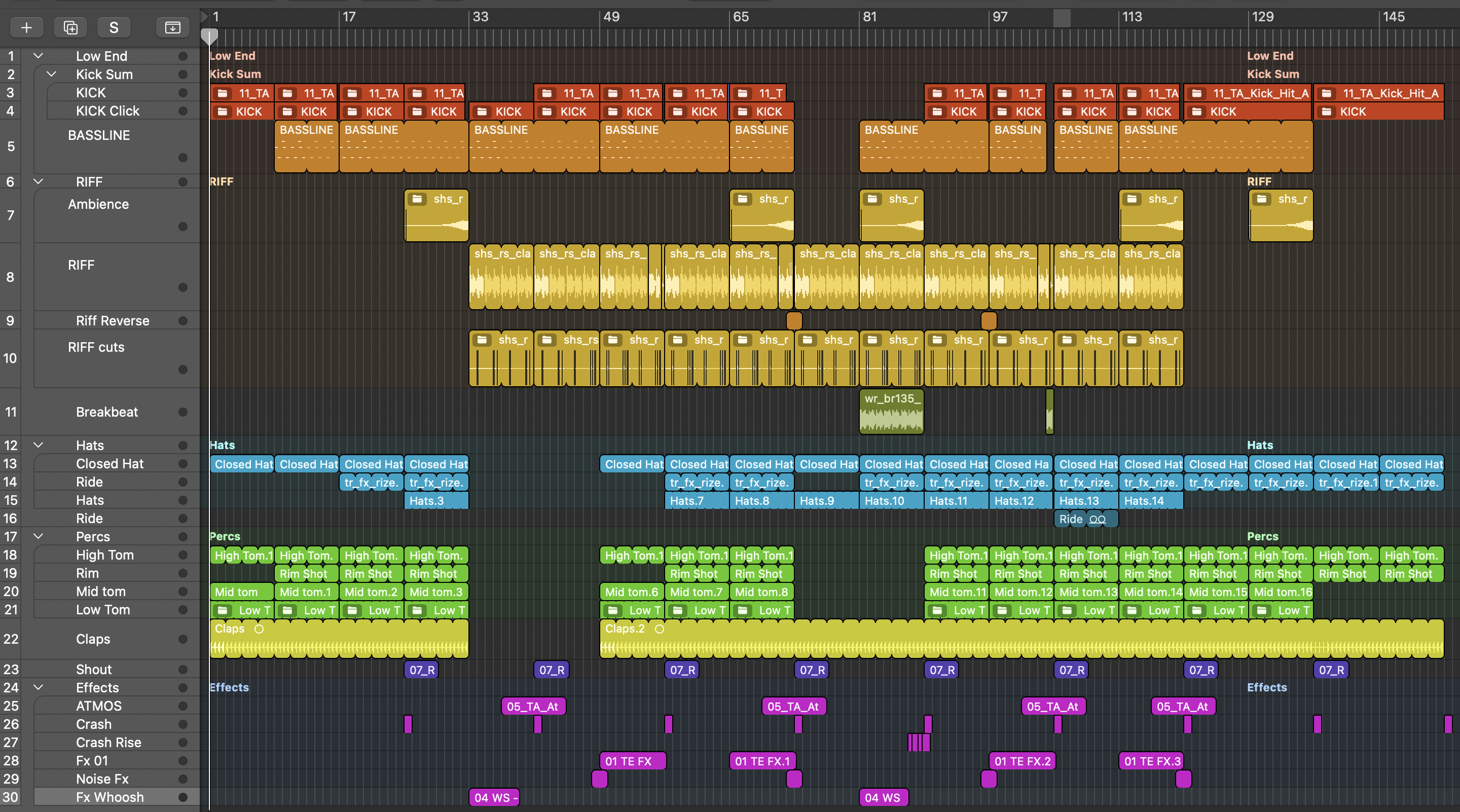The width and height of the screenshot is (1460, 812).
Task: Toggle the BASSLINE track enable dot
Action: pos(182,158)
